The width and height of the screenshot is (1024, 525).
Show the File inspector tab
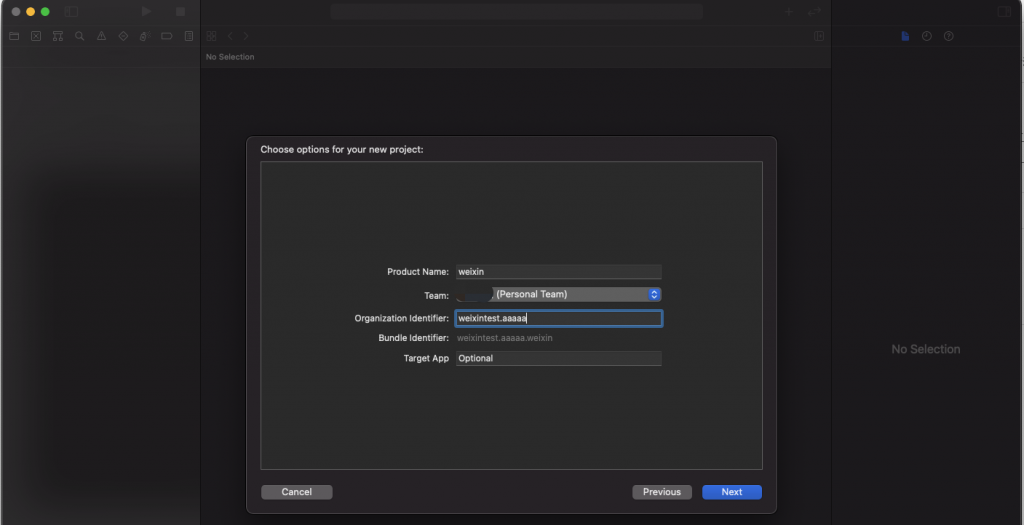click(905, 36)
